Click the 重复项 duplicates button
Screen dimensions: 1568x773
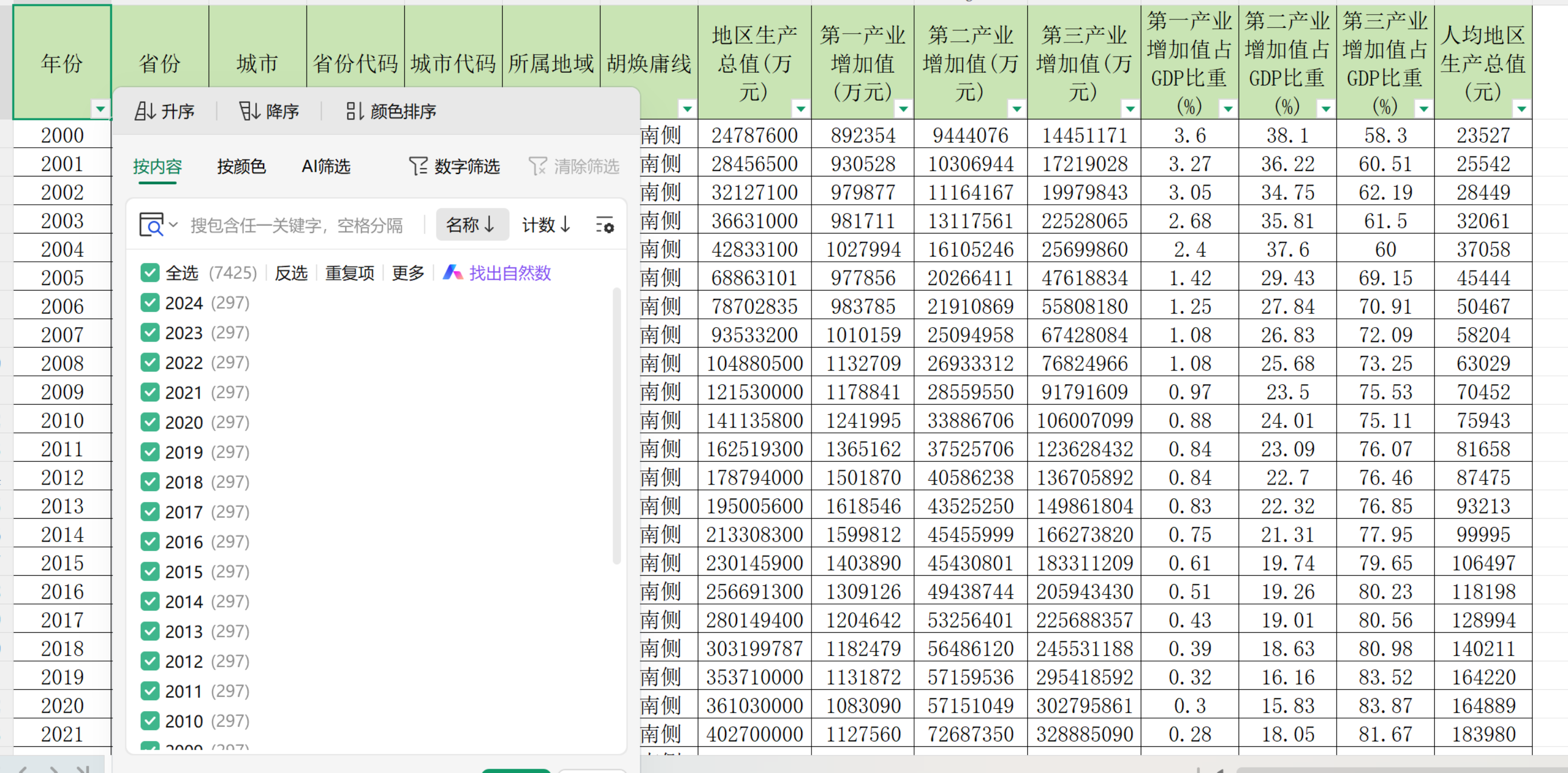349,273
